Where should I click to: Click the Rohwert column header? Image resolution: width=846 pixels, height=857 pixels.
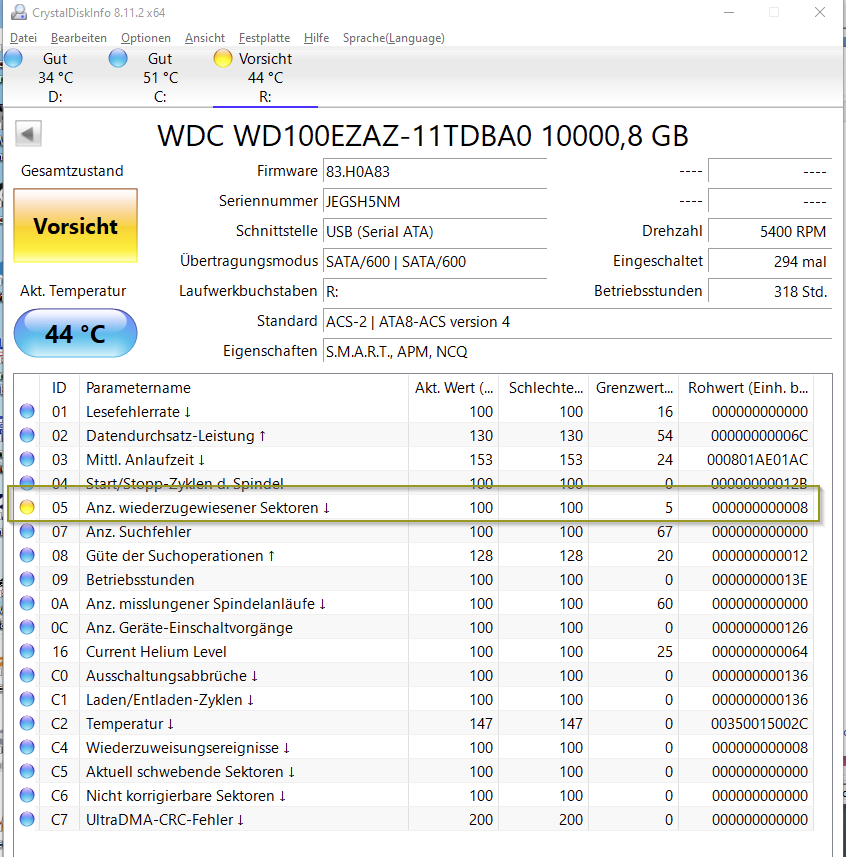[x=746, y=388]
